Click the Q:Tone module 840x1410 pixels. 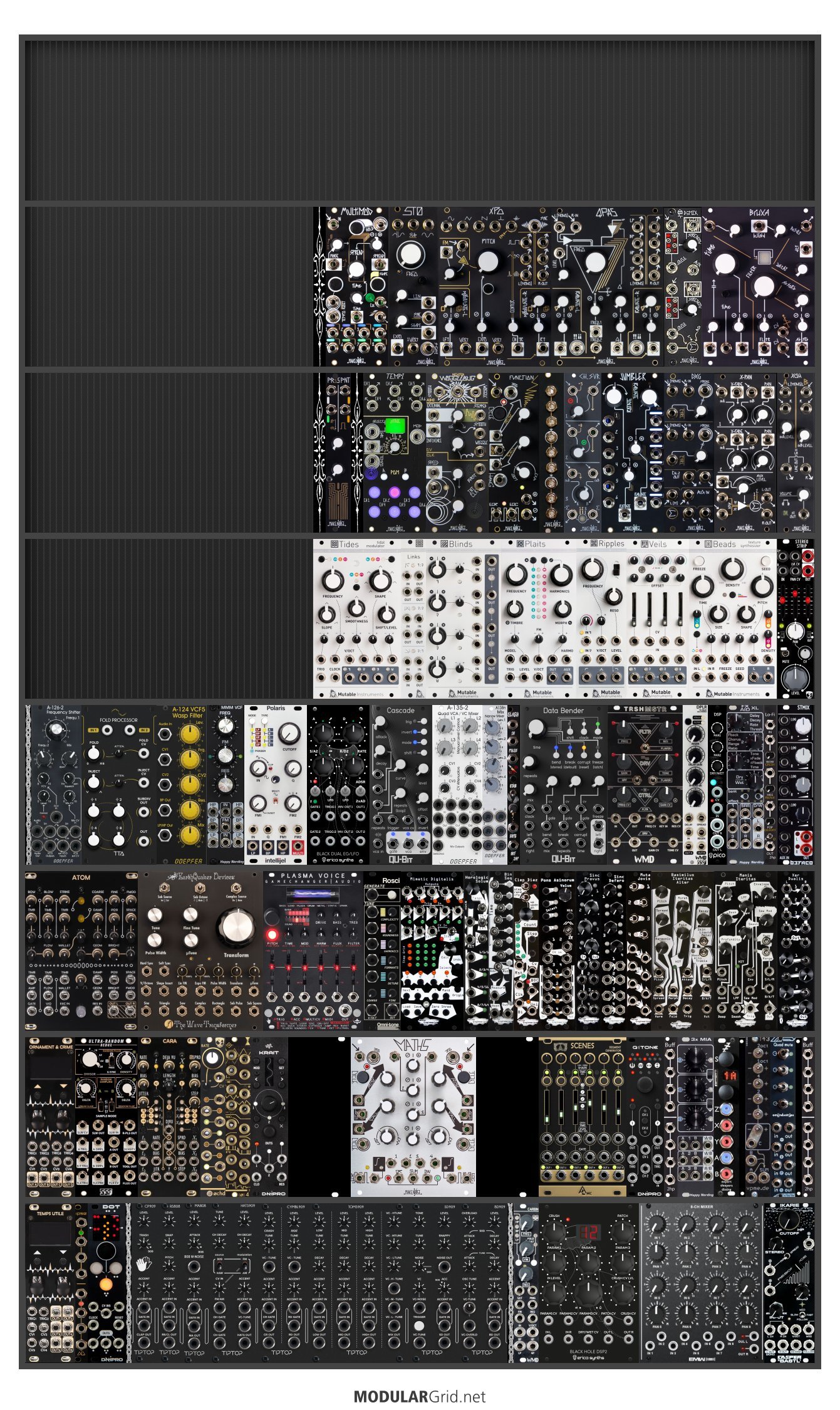pyautogui.click(x=645, y=1117)
